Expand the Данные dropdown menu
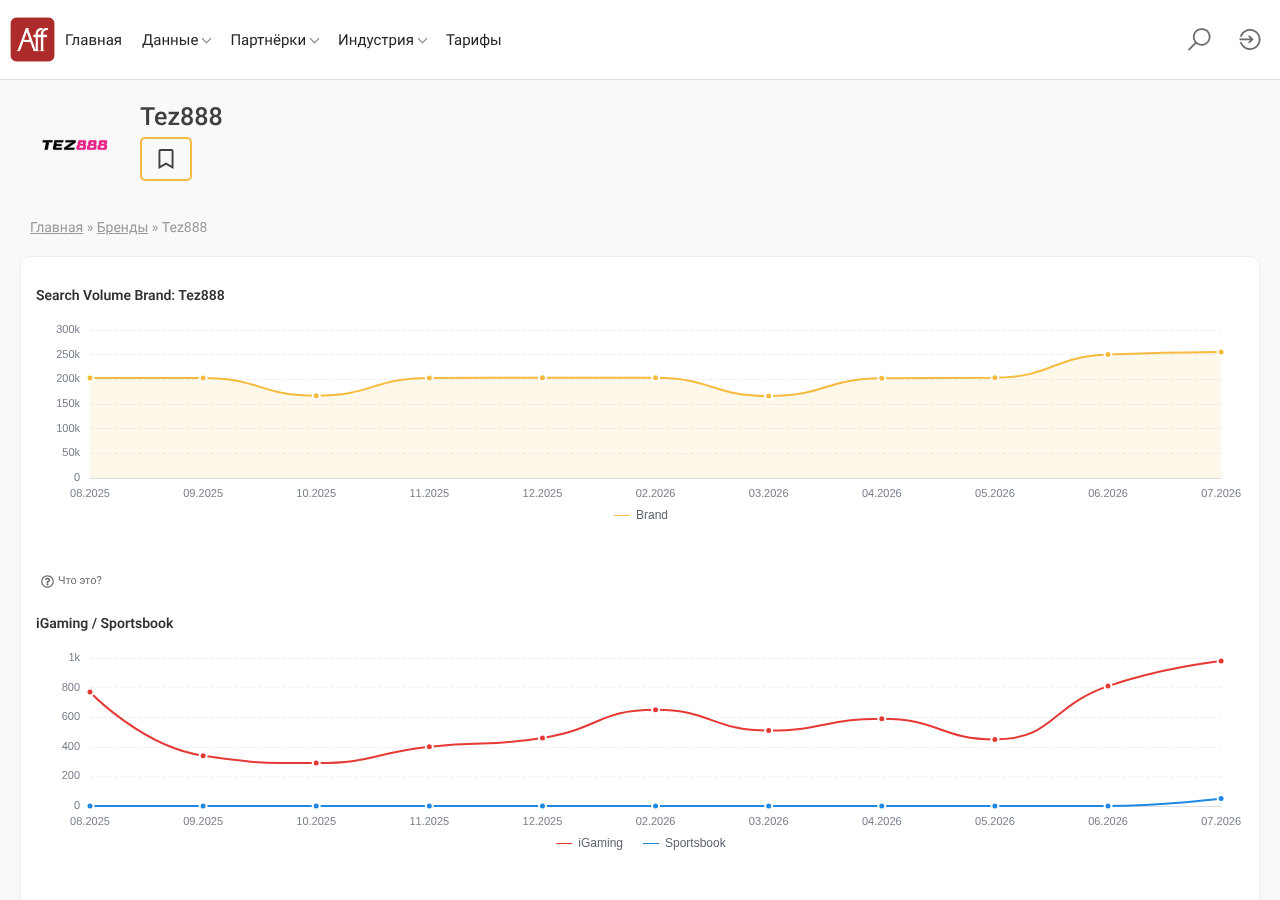 (x=176, y=40)
